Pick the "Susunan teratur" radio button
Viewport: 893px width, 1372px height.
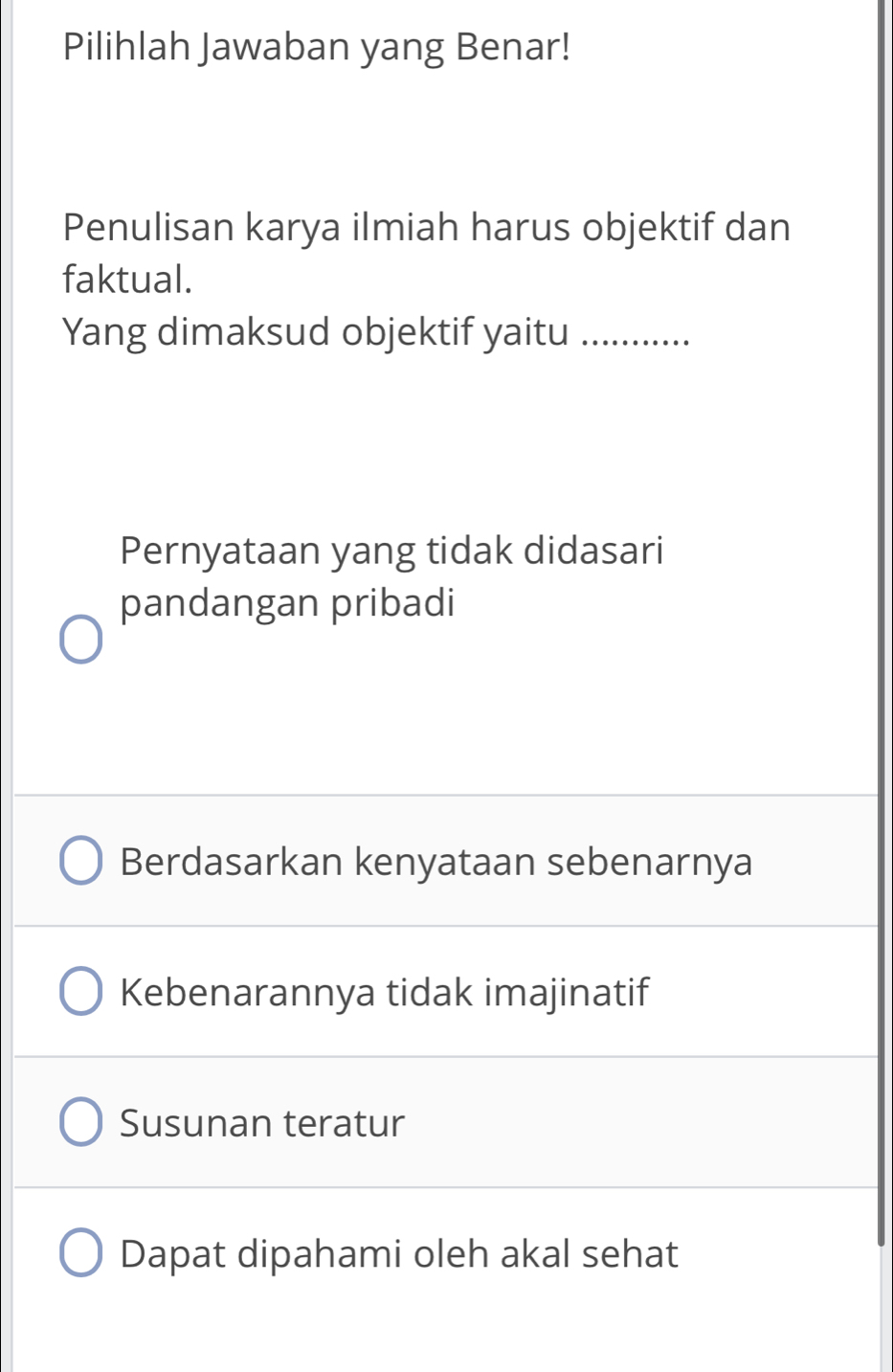81,1122
